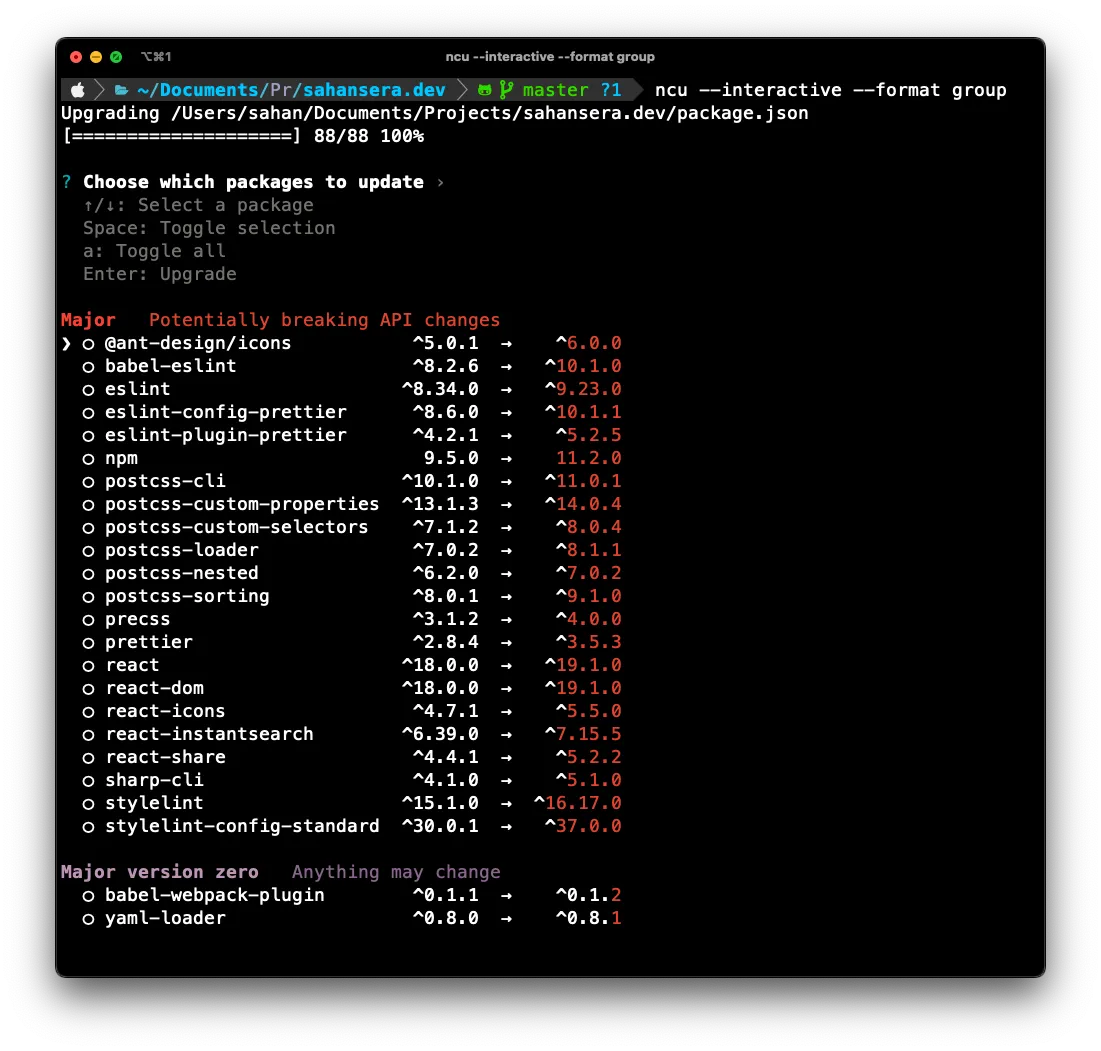1101x1051 pixels.
Task: Toggle eslint-plugin-prettier selection circle
Action: coord(88,436)
